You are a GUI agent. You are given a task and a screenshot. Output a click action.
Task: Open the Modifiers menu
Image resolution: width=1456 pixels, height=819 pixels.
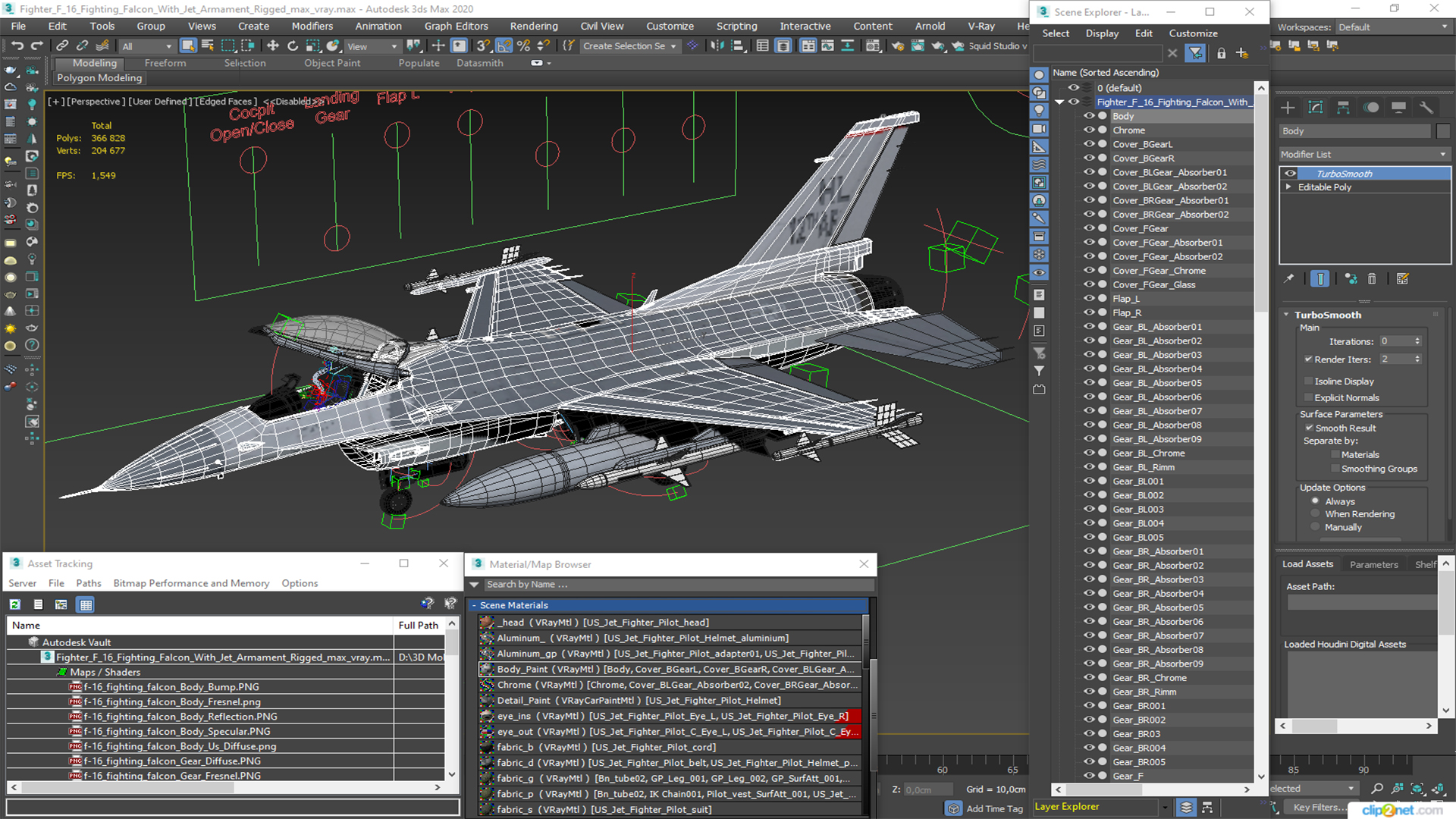312,26
